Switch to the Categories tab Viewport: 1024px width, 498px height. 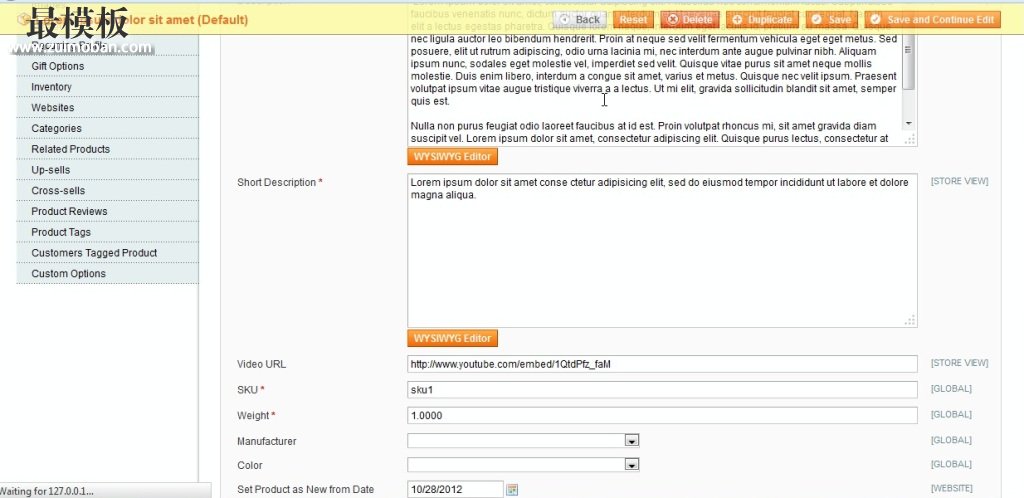(x=56, y=128)
